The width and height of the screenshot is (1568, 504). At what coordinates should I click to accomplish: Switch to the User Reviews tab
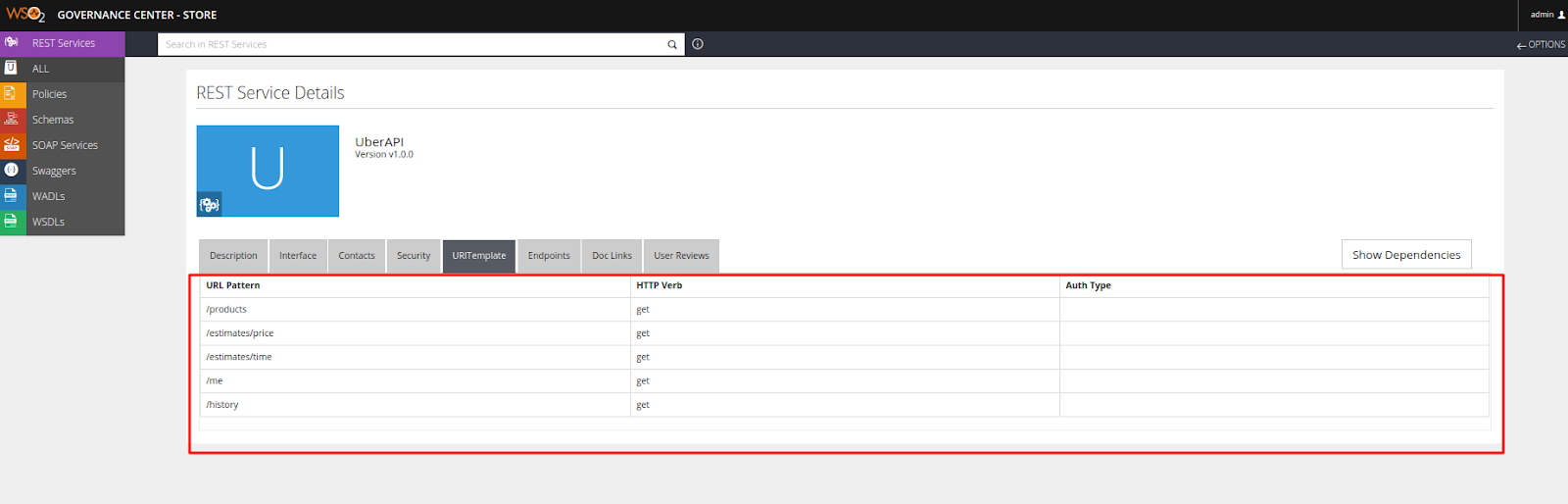click(x=681, y=256)
